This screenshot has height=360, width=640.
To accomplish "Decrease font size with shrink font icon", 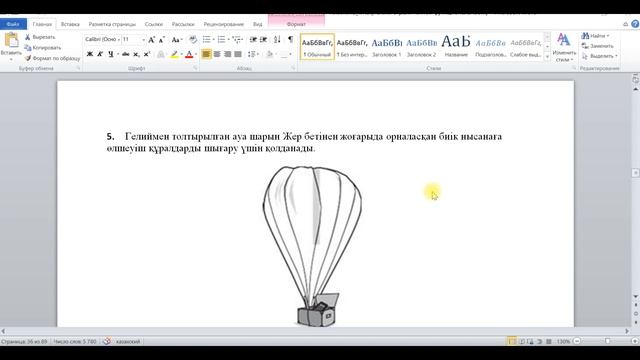I will 161,40.
